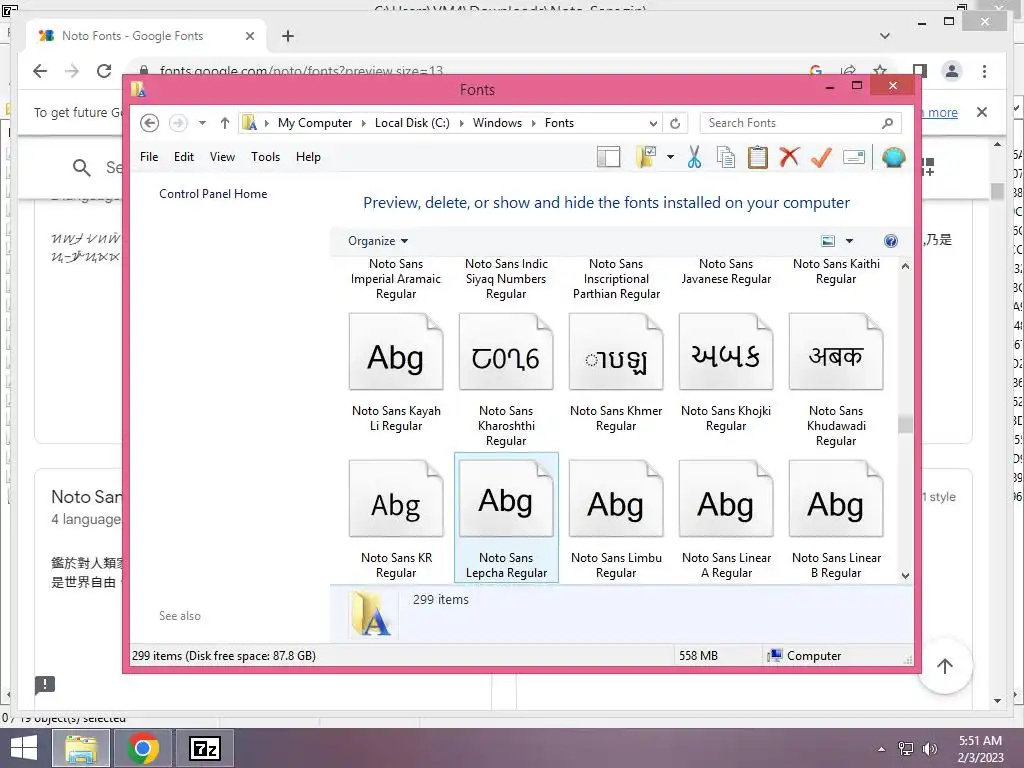Click the Cut scissors icon
1024x768 pixels.
click(x=694, y=157)
